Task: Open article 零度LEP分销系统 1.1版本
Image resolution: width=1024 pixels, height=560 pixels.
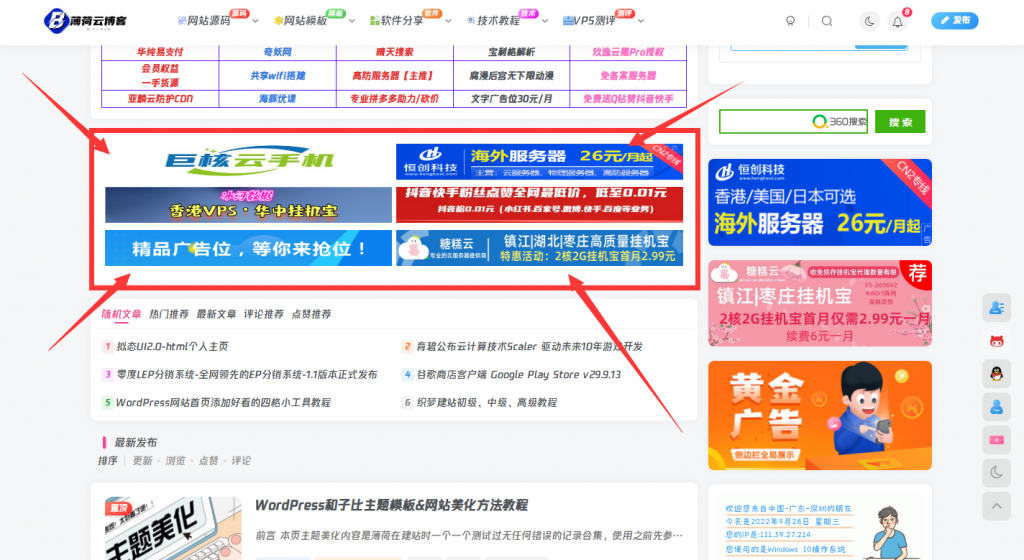Action: 247,375
